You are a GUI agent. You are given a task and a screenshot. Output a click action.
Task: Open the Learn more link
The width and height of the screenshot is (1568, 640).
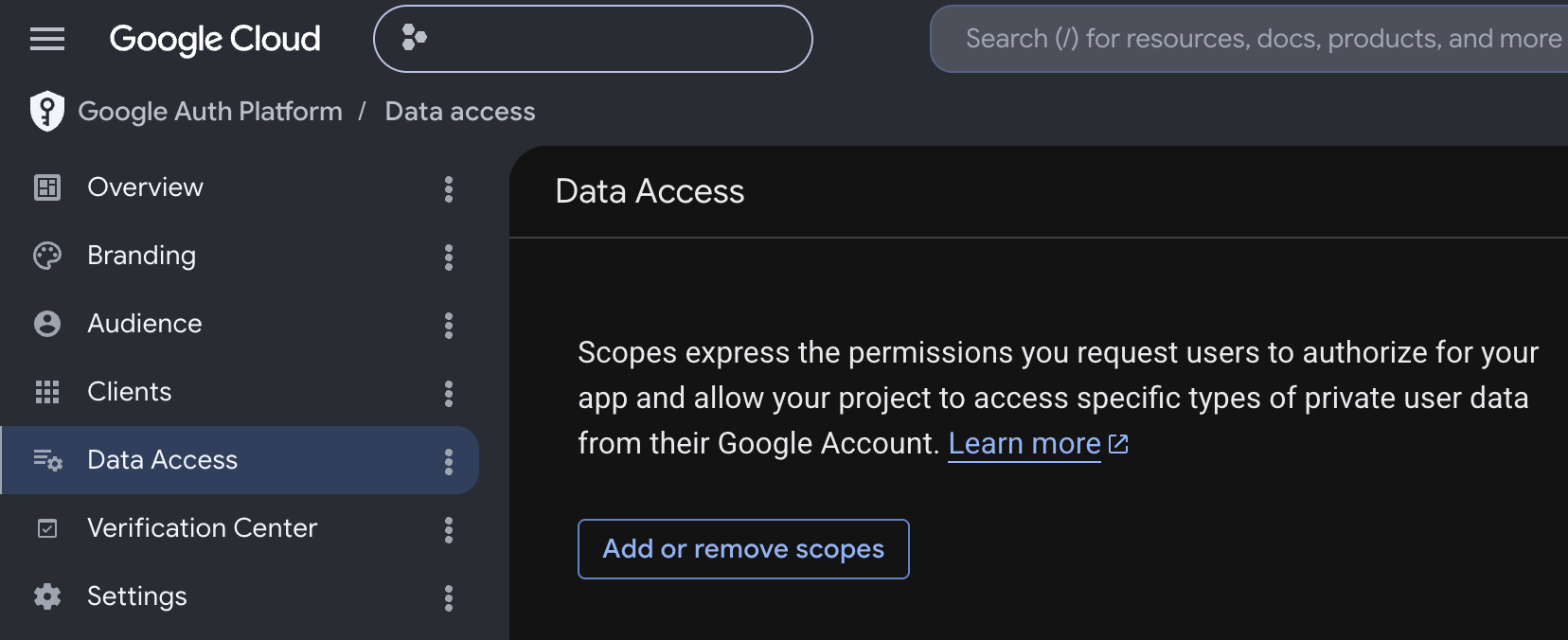click(x=1025, y=443)
